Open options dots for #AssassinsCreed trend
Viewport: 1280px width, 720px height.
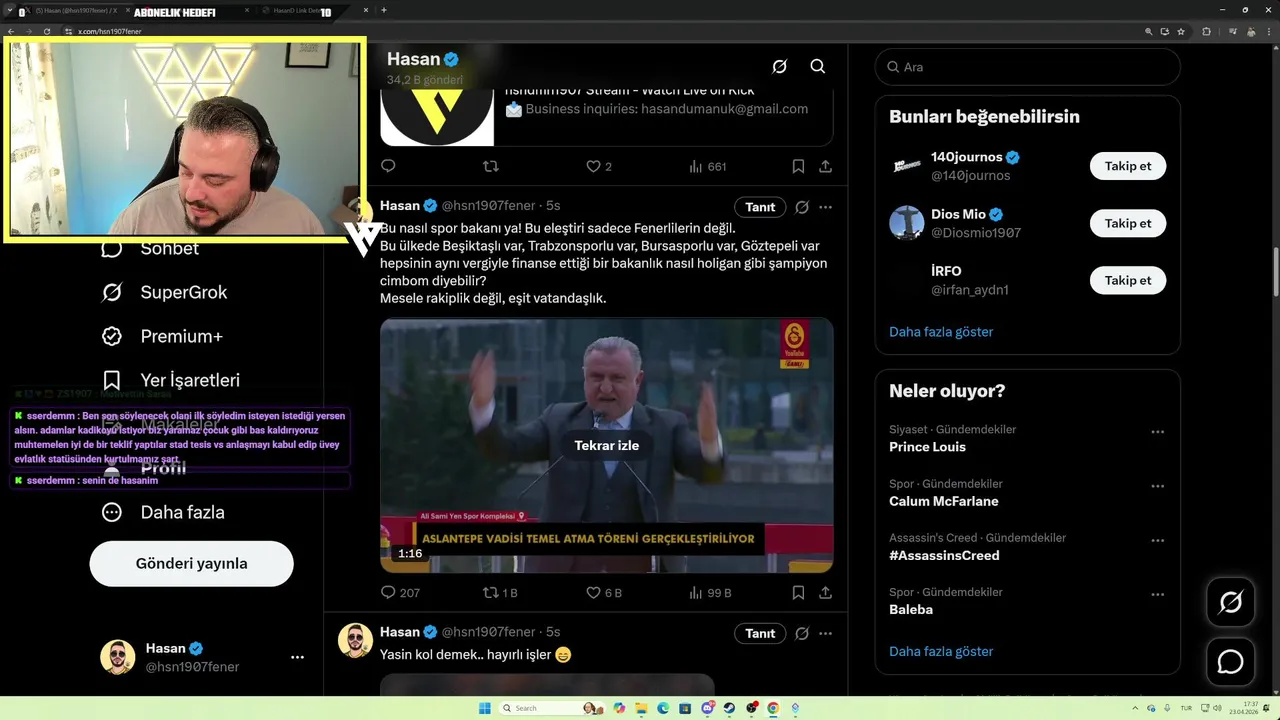(x=1157, y=540)
